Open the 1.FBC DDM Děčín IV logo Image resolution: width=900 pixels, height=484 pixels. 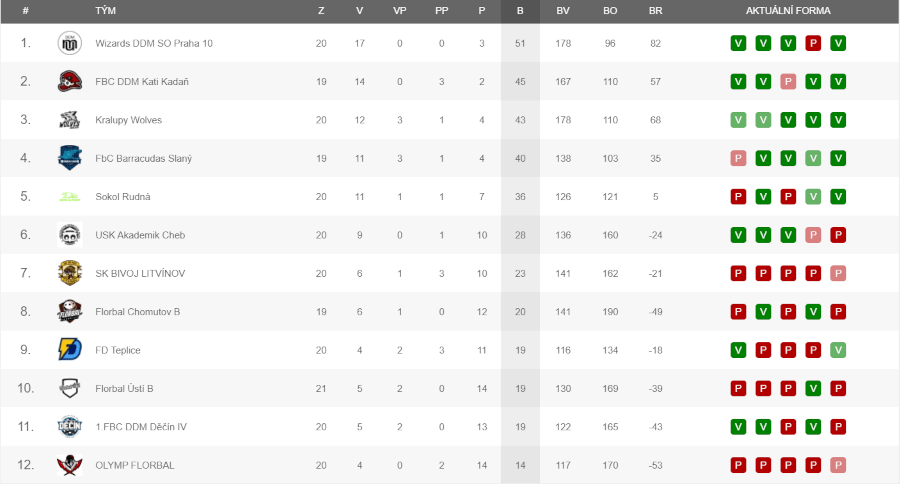pos(70,427)
